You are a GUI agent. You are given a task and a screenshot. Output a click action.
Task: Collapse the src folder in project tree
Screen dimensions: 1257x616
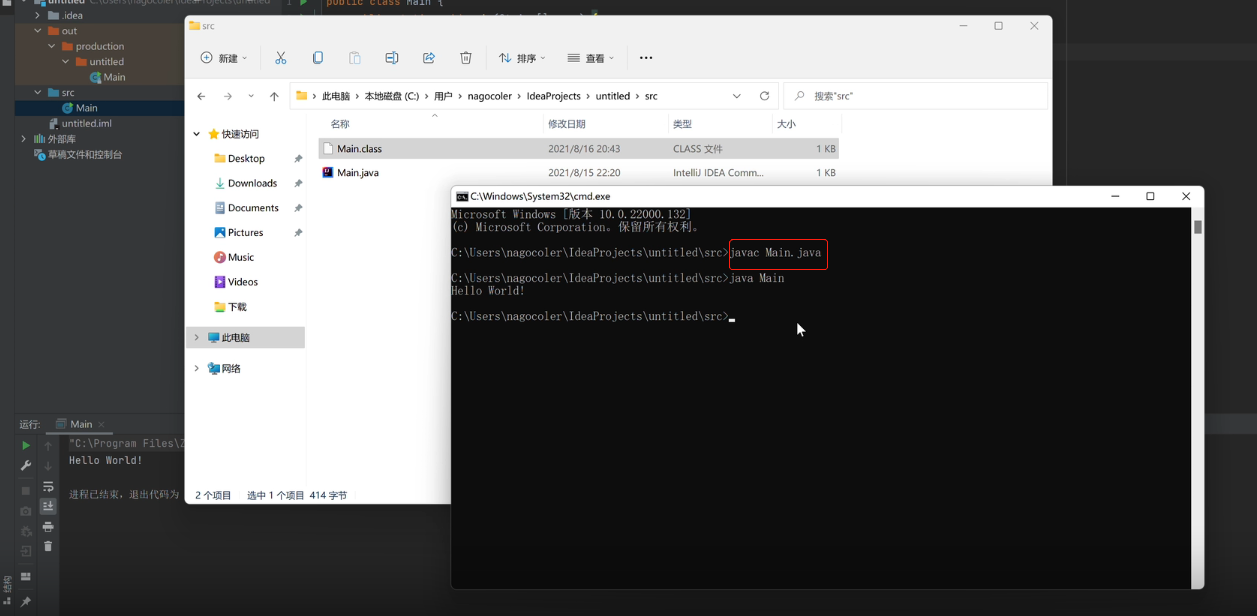pos(38,92)
